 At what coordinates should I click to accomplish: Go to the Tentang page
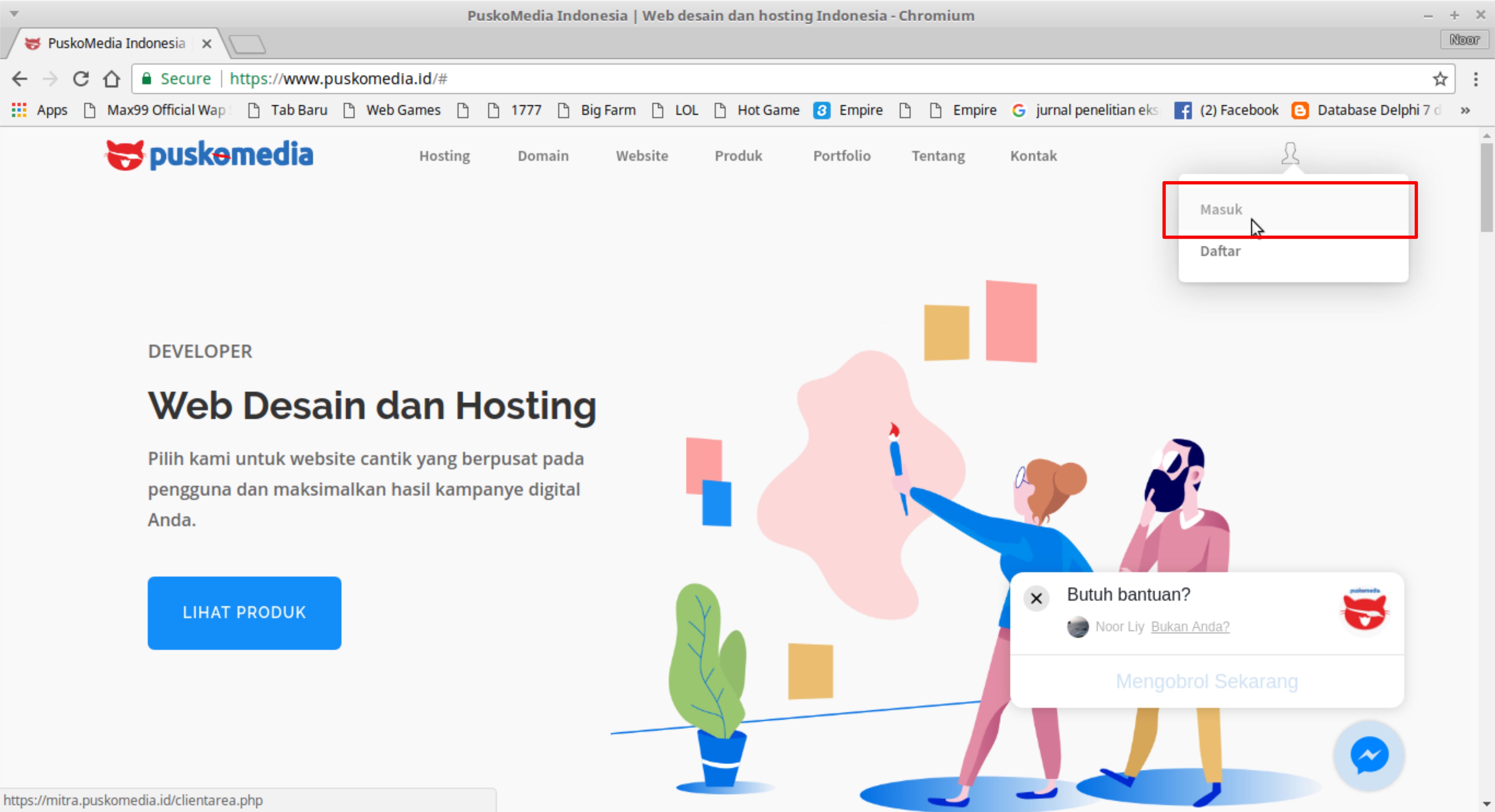[x=938, y=155]
